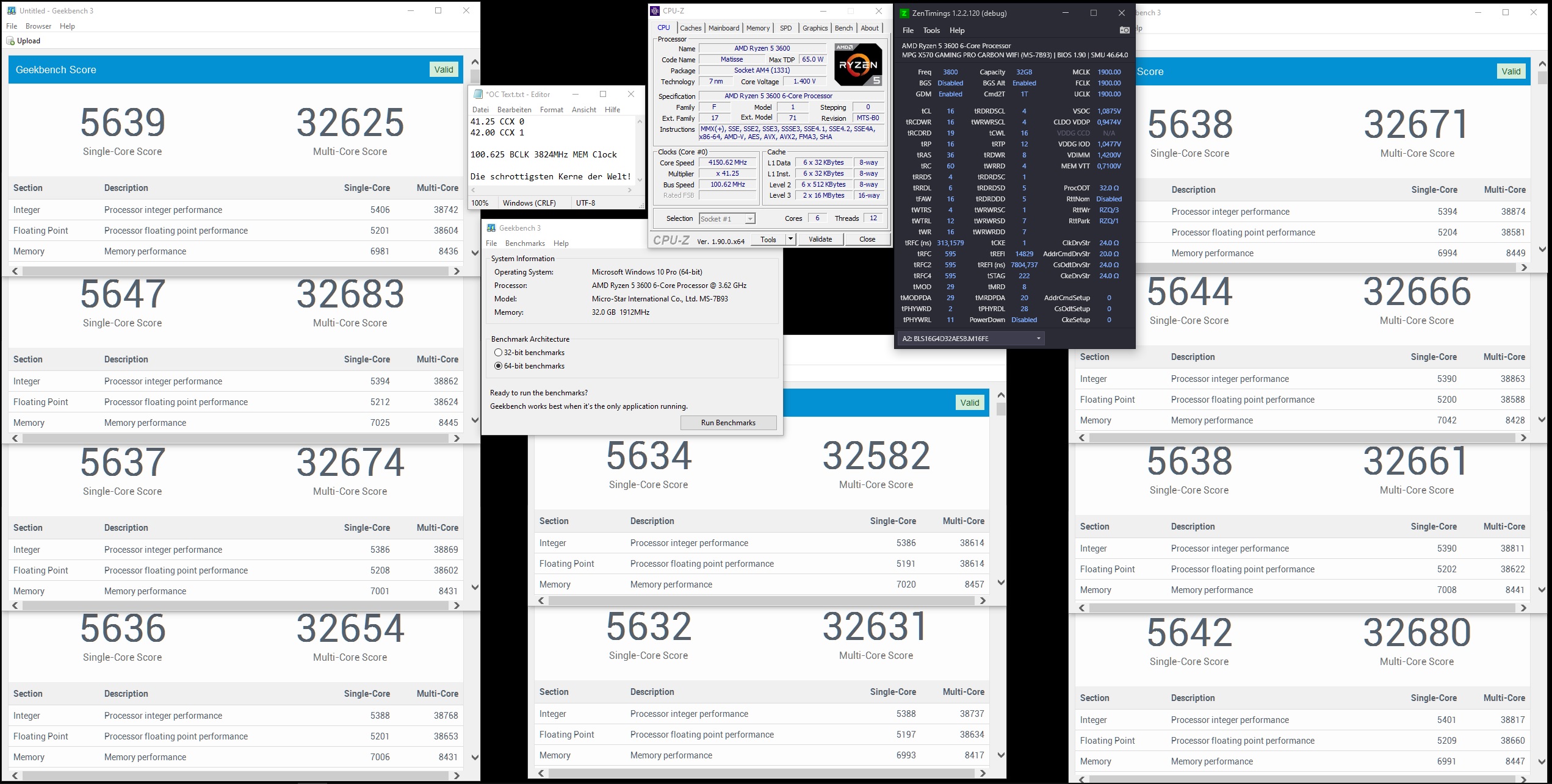
Task: Open the ZenTimings memory module dropdown
Action: pos(970,339)
